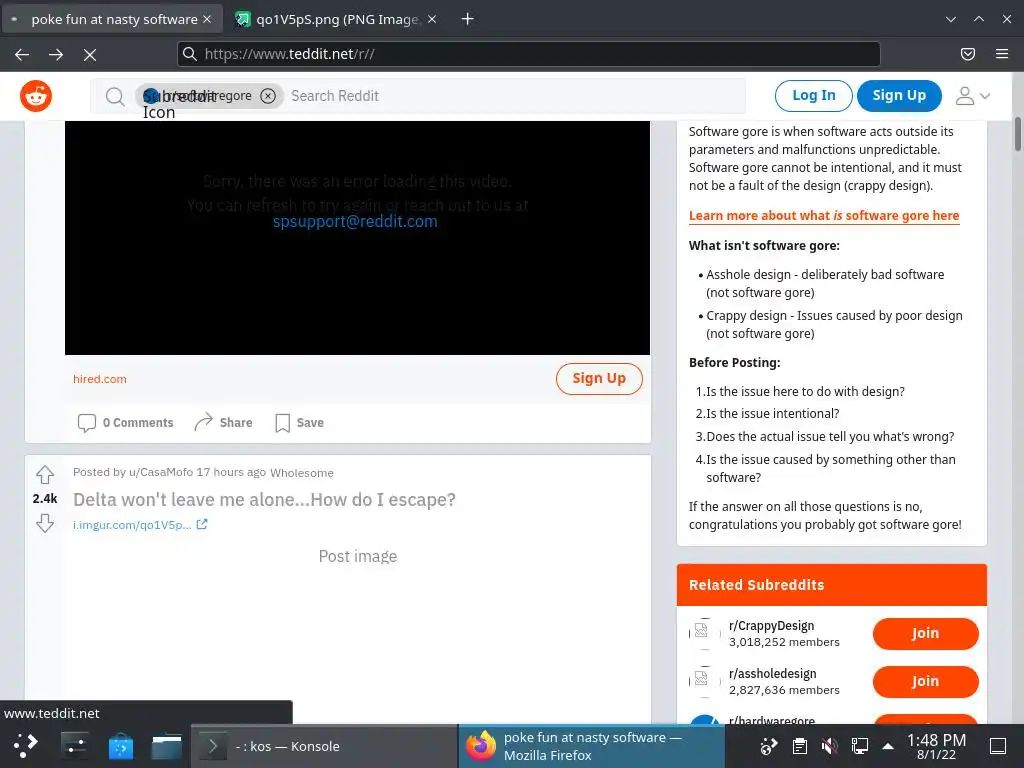Open the hired.com advertiser link
This screenshot has width=1024, height=768.
[100, 379]
